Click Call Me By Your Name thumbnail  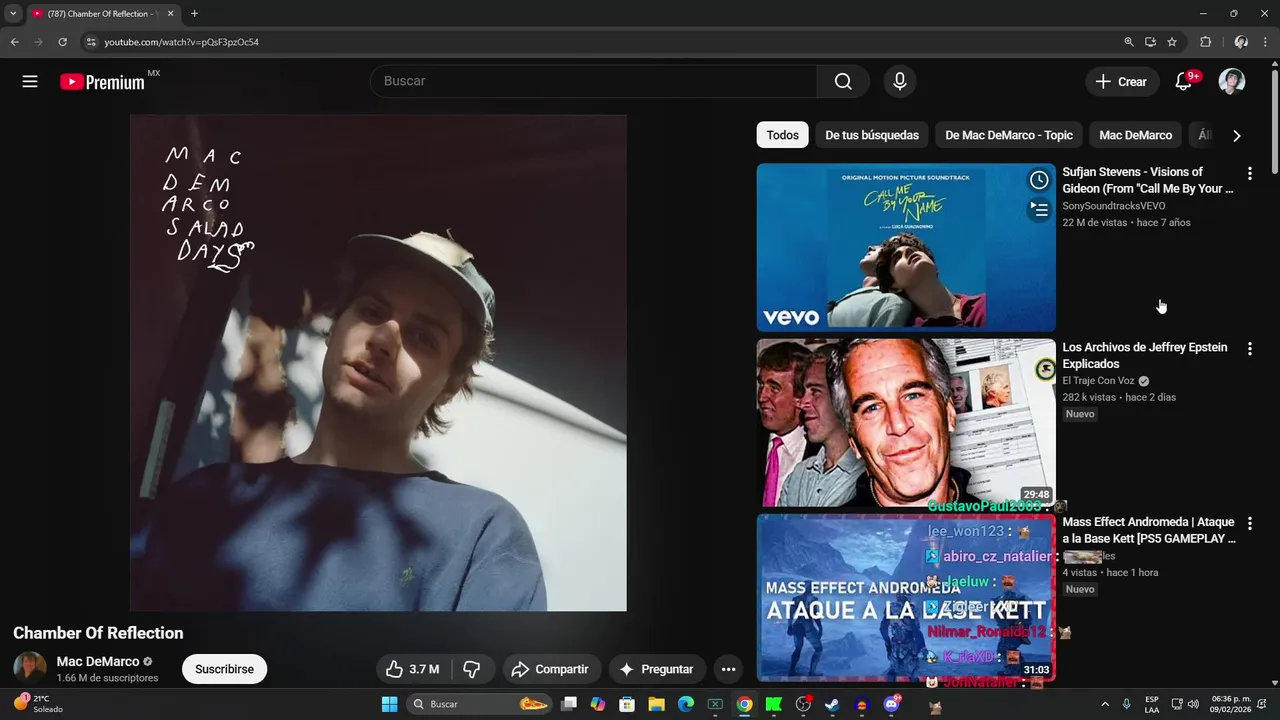[x=906, y=247]
